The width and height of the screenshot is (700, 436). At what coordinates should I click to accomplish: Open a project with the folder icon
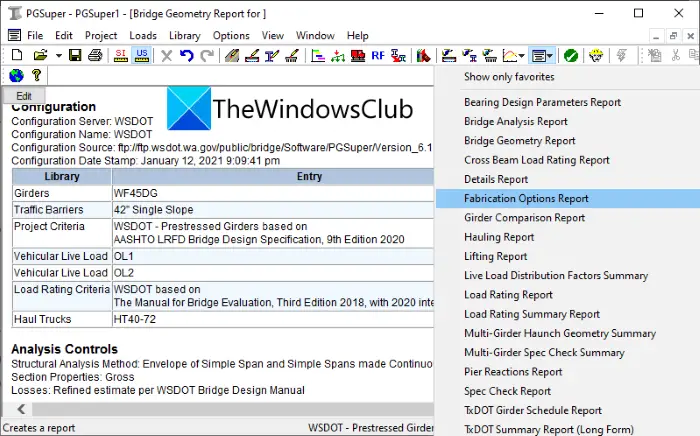[40, 55]
